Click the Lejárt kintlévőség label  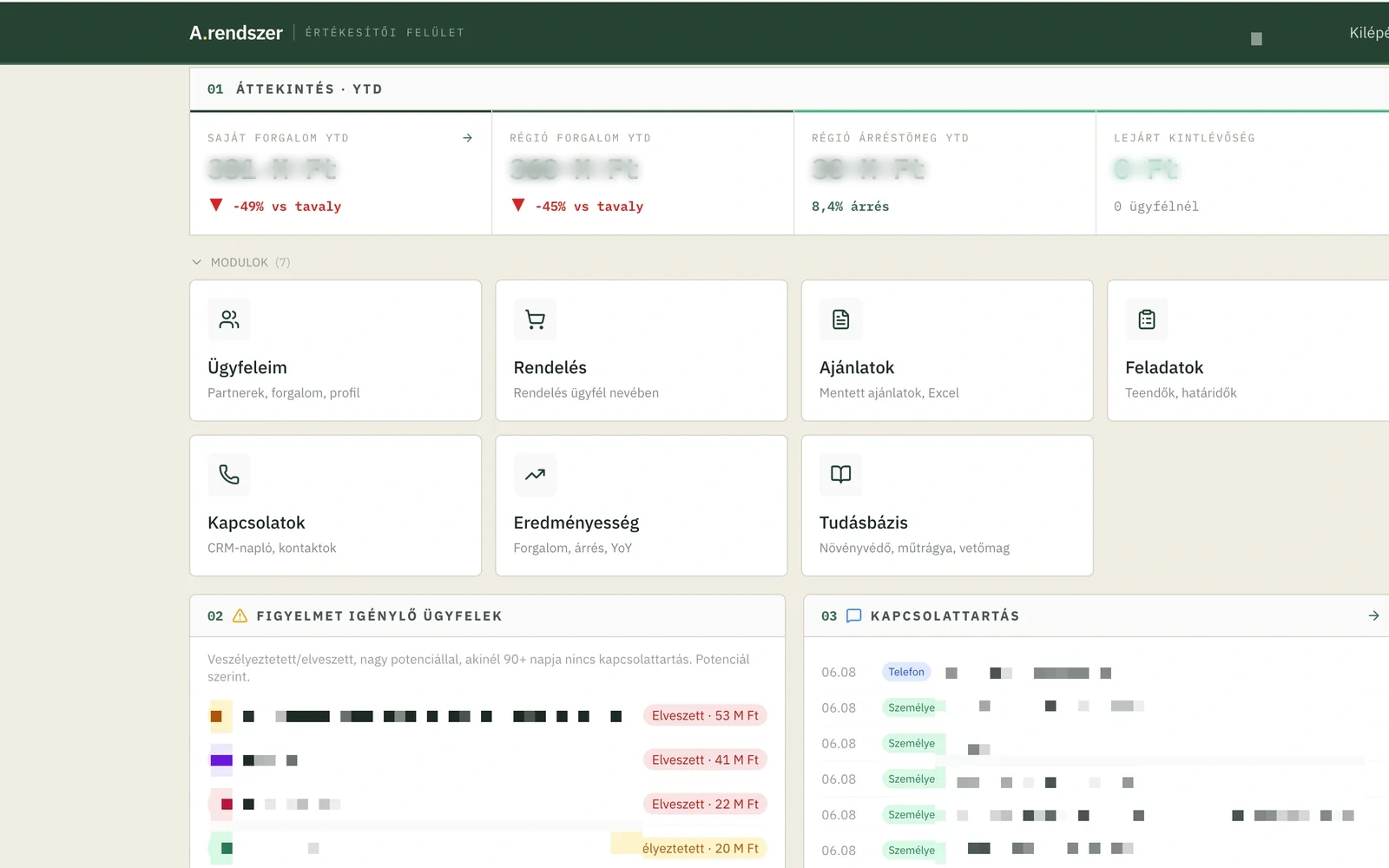(1184, 138)
